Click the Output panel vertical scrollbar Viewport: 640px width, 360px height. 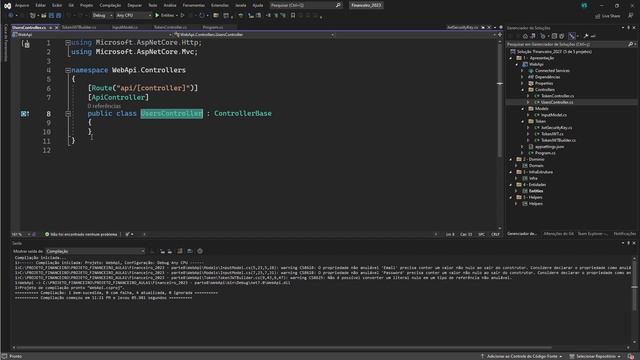point(634,300)
